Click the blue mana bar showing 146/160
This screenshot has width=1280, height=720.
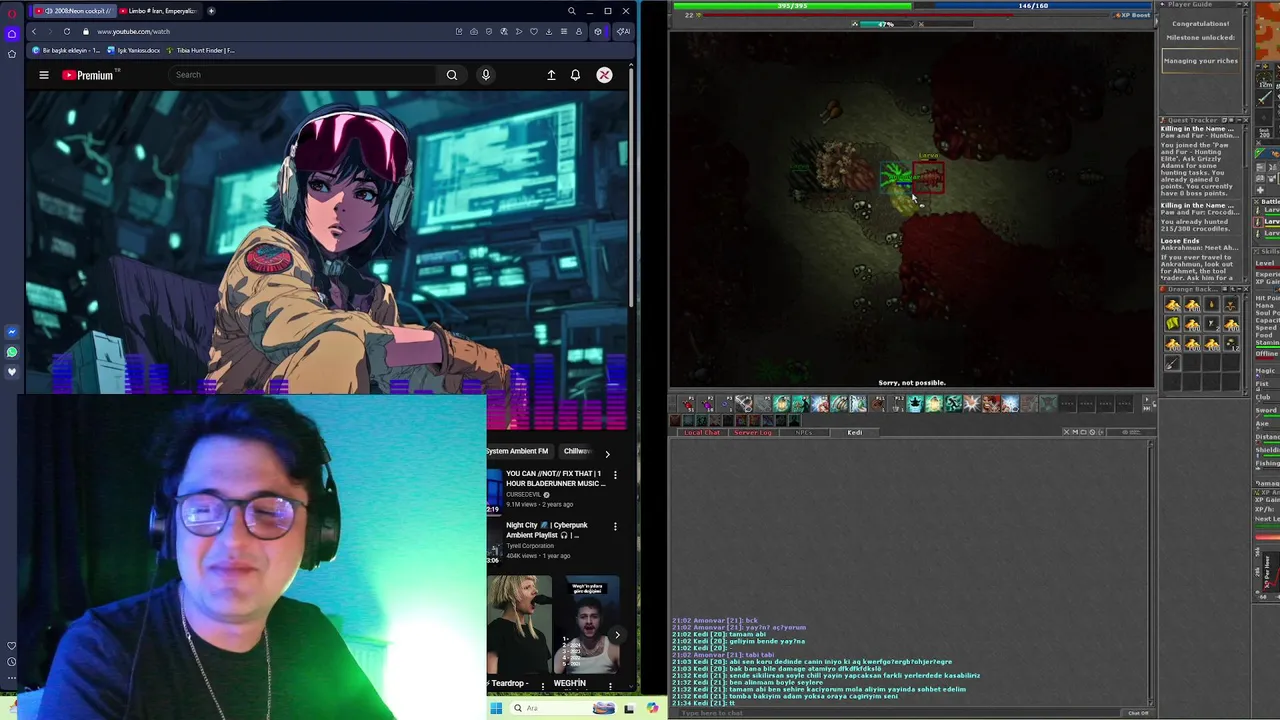click(x=1033, y=6)
